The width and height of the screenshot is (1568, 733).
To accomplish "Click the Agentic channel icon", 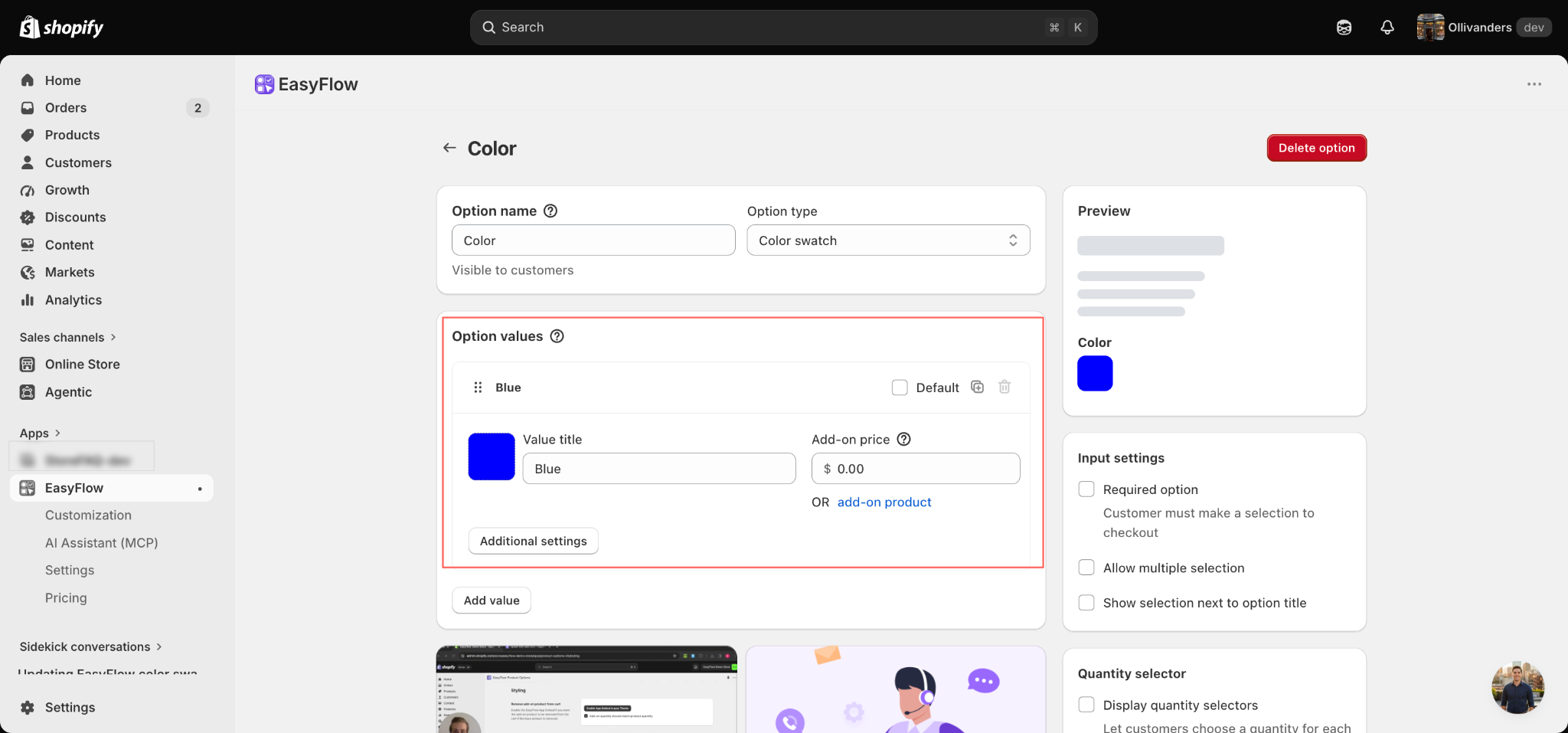I will pyautogui.click(x=28, y=392).
